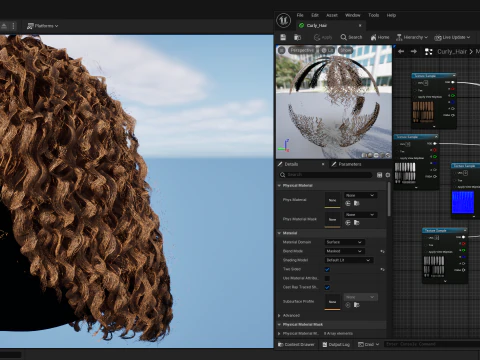Use custom mesh preview icon in viewport corner
Viewport: 480px width, 360px height.
tap(388, 155)
